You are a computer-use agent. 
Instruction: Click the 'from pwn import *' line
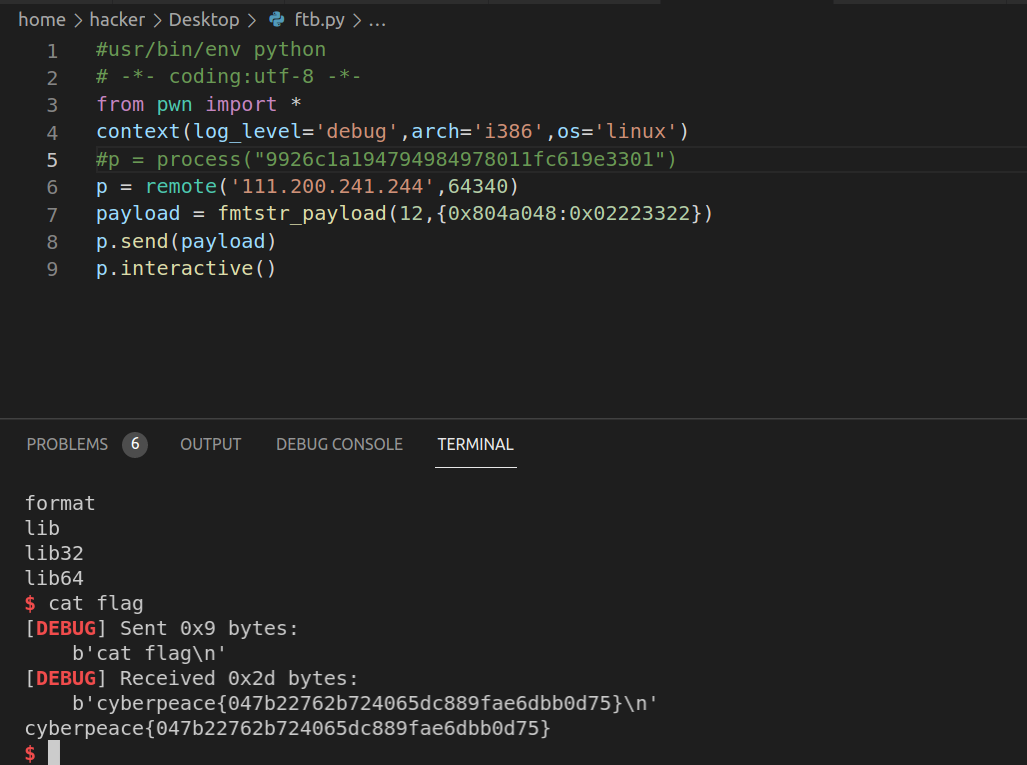click(x=198, y=104)
